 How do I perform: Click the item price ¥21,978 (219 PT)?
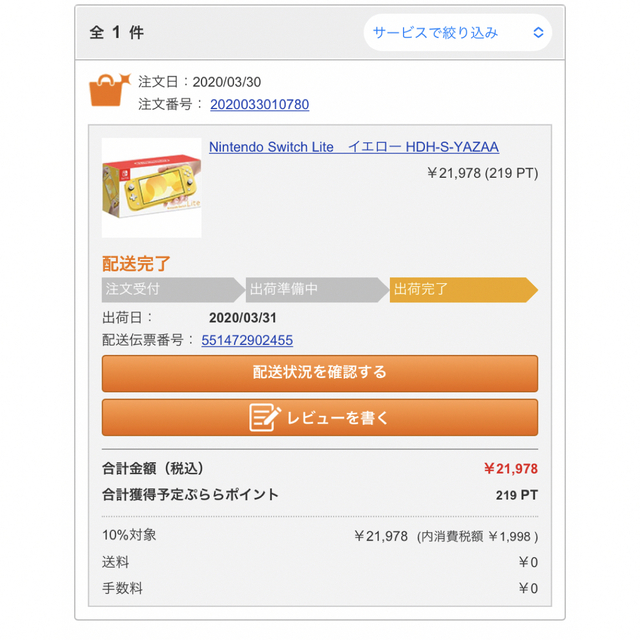[482, 173]
